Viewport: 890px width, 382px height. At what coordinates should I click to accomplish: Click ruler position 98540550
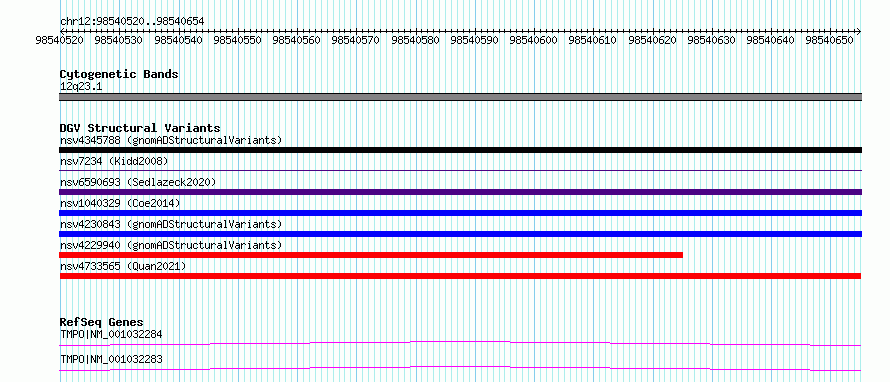coord(237,40)
